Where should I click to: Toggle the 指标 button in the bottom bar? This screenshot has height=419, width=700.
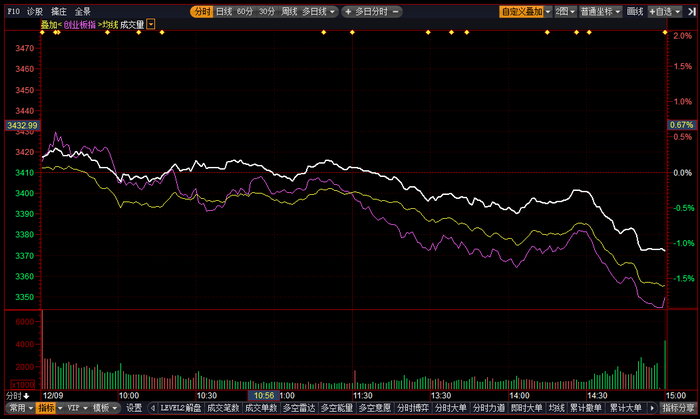tap(46, 407)
